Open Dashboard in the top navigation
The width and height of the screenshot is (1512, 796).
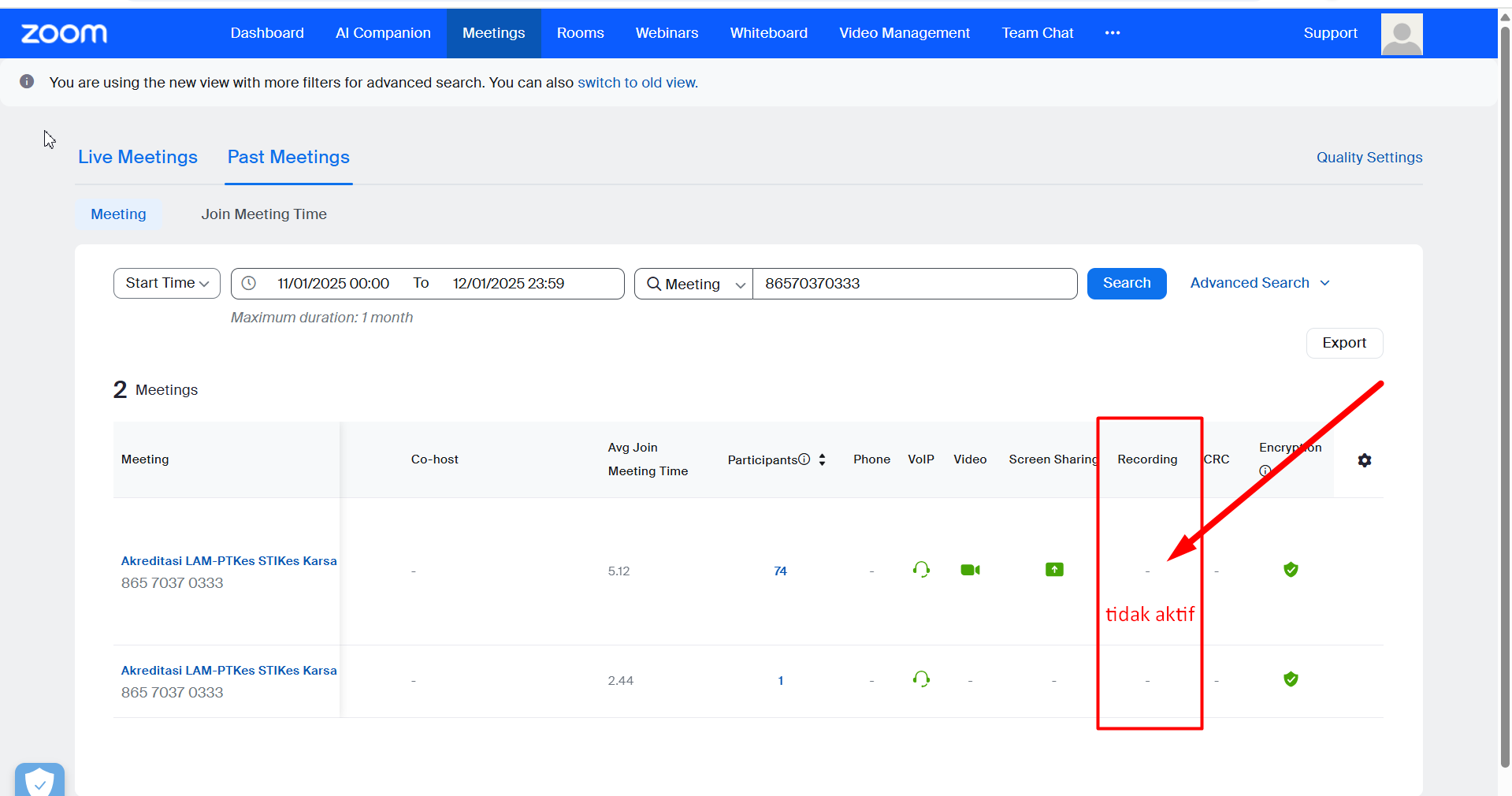point(267,33)
